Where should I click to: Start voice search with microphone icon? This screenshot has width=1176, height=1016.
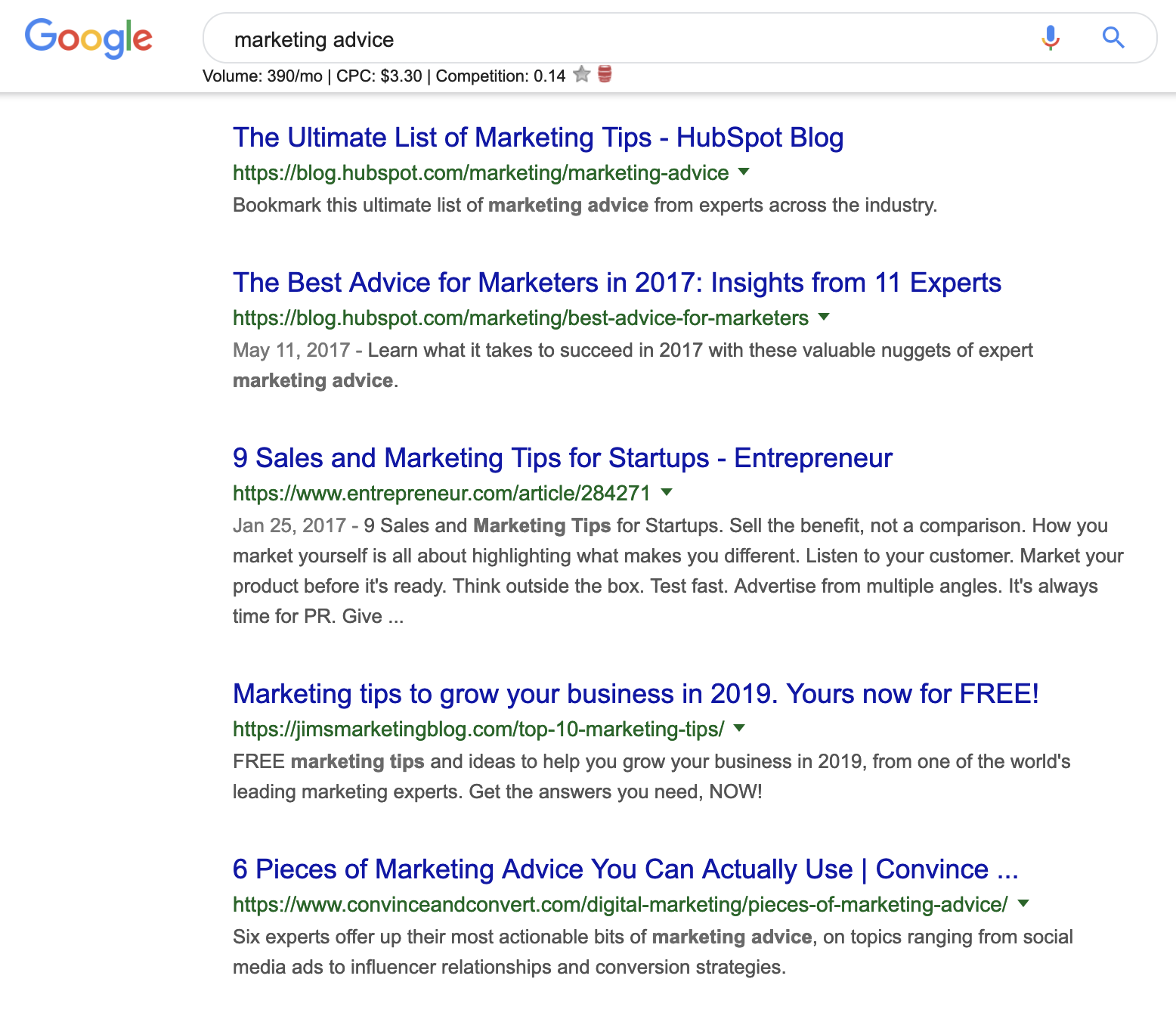pos(1051,37)
